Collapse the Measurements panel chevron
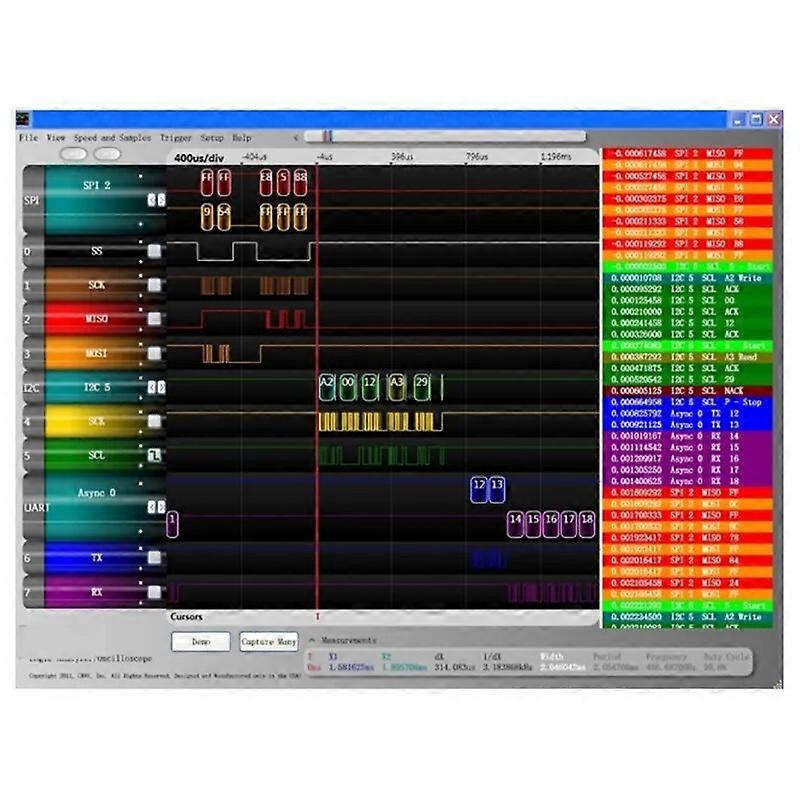This screenshot has height=800, width=800. click(x=311, y=640)
